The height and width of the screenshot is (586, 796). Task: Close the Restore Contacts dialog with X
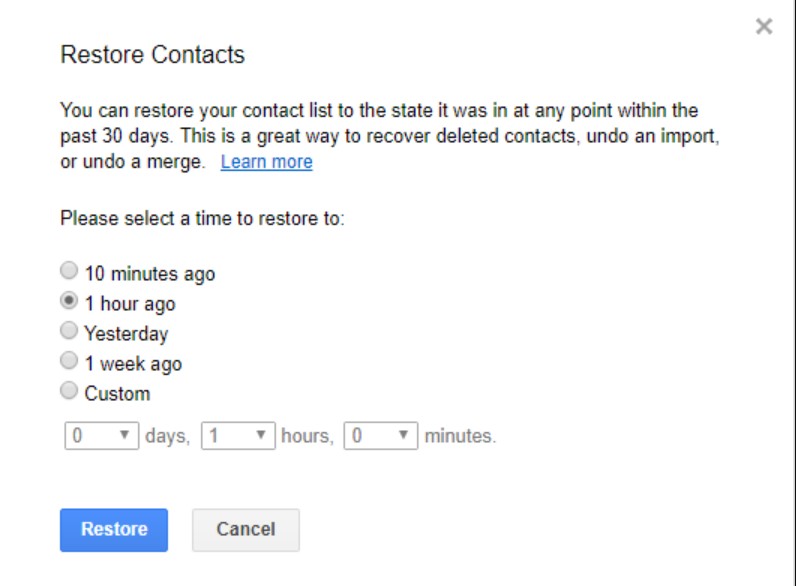[x=764, y=27]
